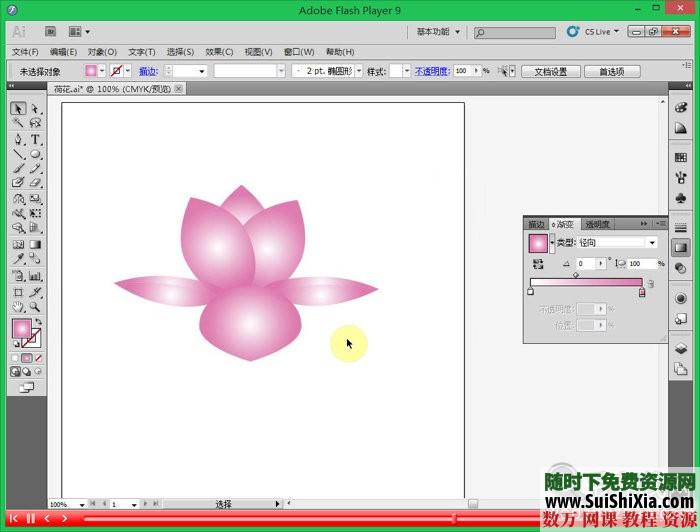Pause the video playback

click(x=31, y=518)
